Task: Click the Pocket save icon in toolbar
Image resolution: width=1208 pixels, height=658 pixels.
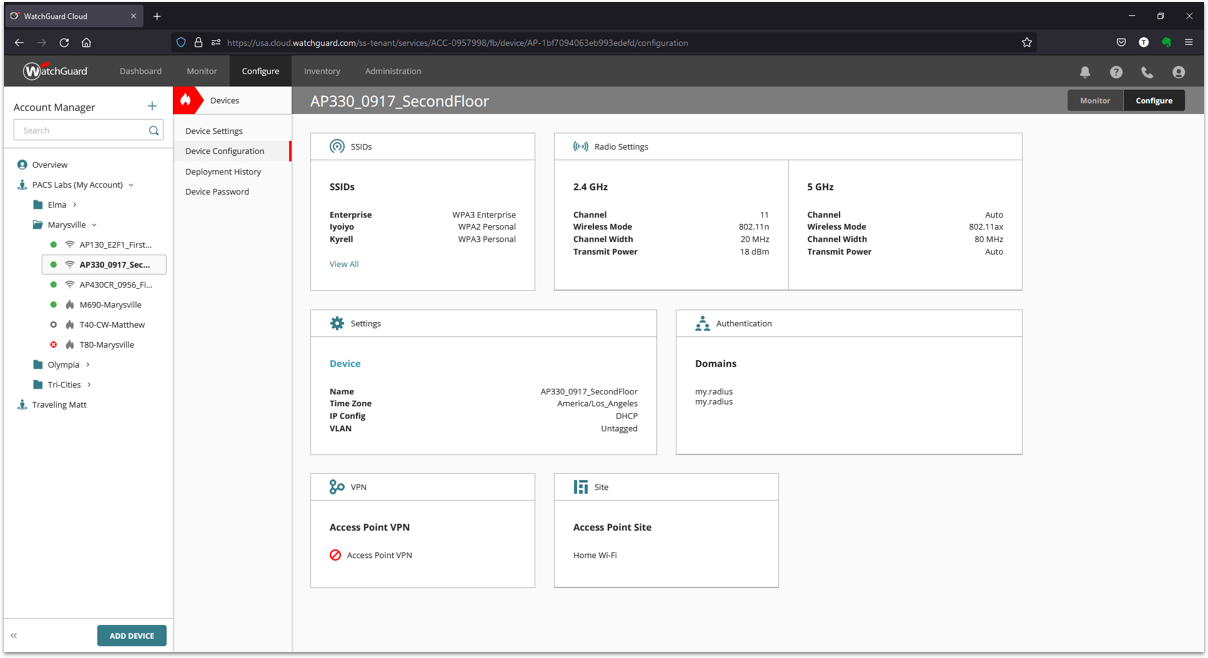Action: pos(1121,43)
